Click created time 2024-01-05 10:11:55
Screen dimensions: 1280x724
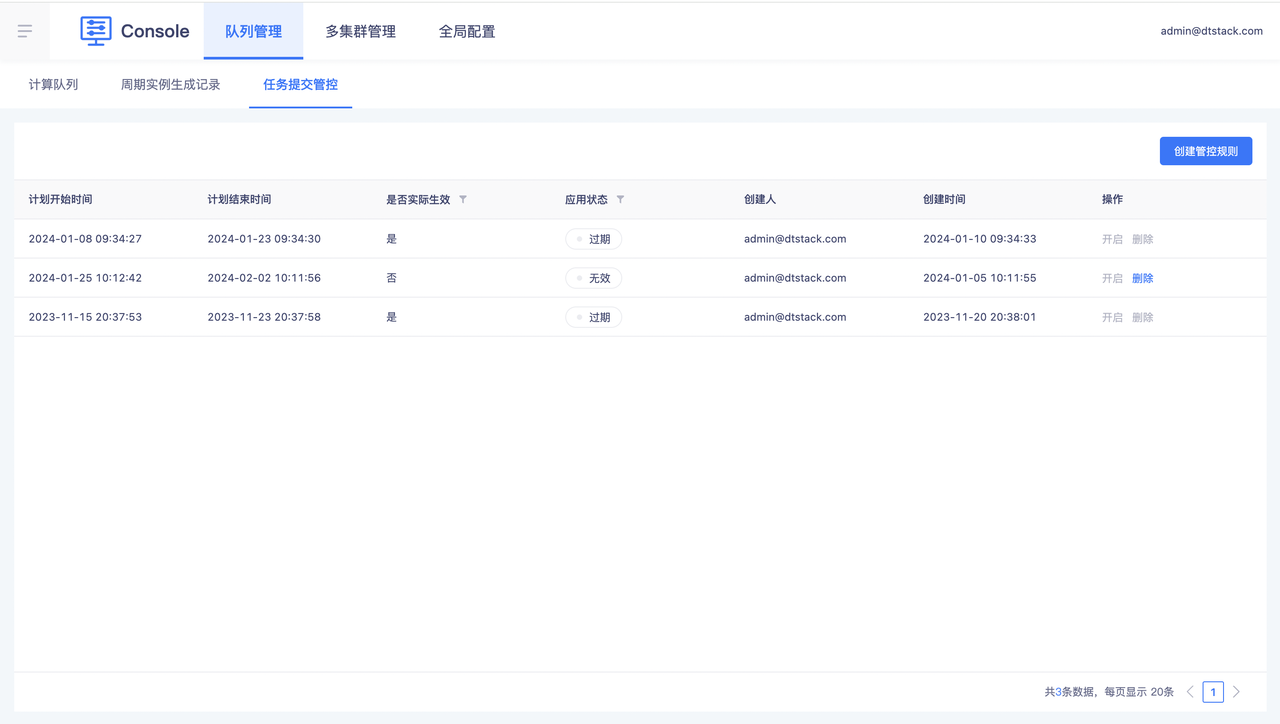point(979,278)
